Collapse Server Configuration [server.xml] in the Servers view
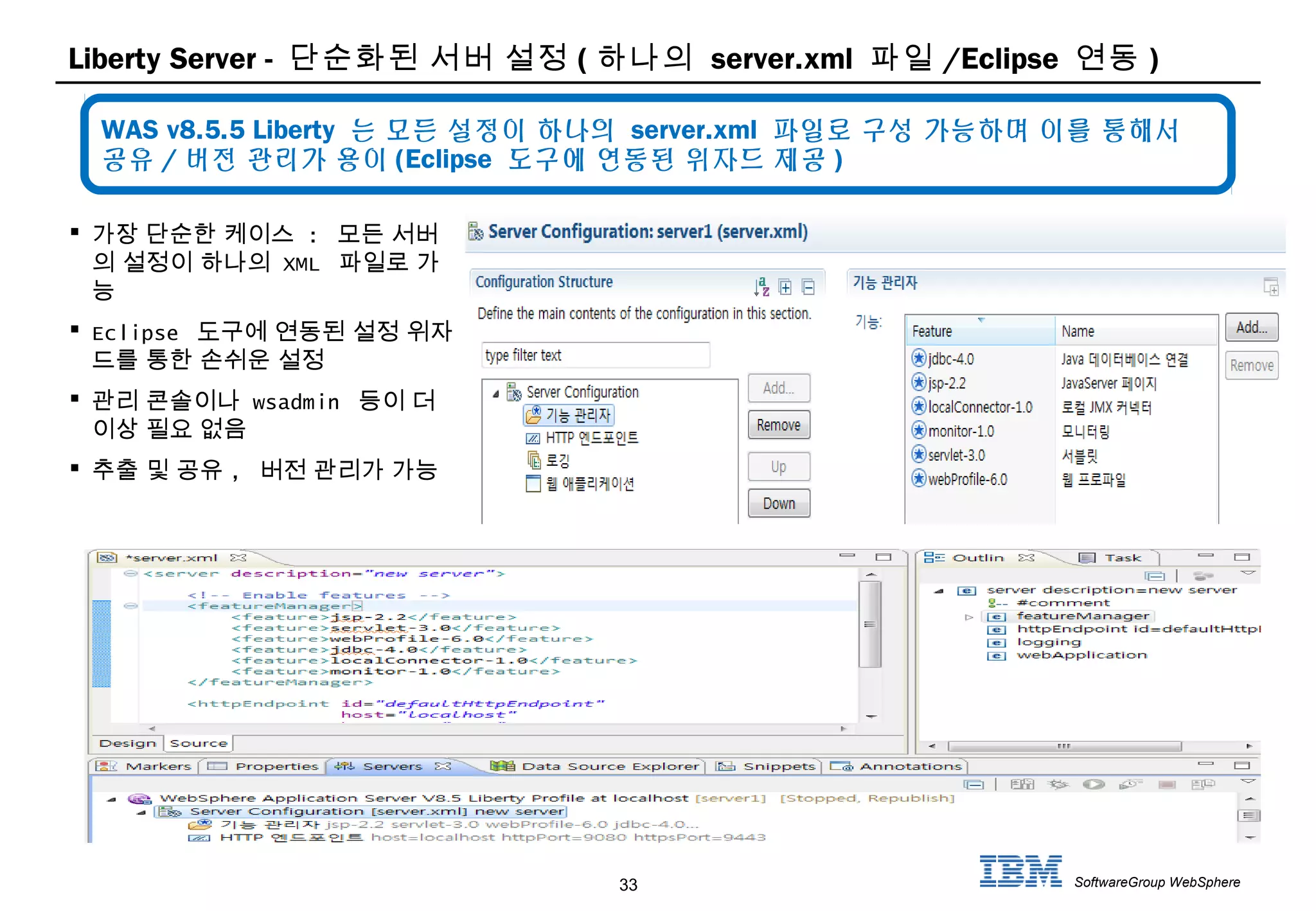The image size is (1316, 911). click(141, 813)
